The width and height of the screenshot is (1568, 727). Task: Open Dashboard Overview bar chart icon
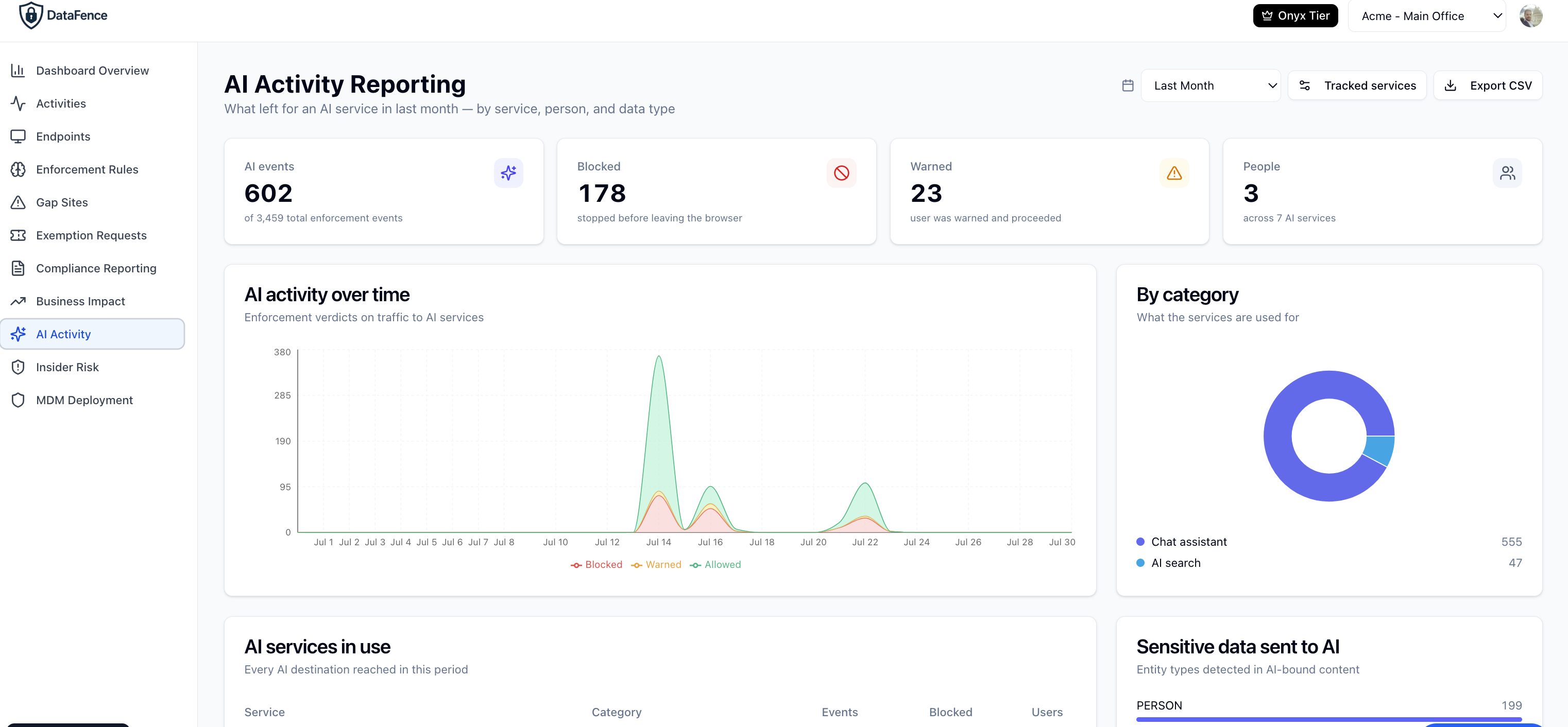point(18,71)
